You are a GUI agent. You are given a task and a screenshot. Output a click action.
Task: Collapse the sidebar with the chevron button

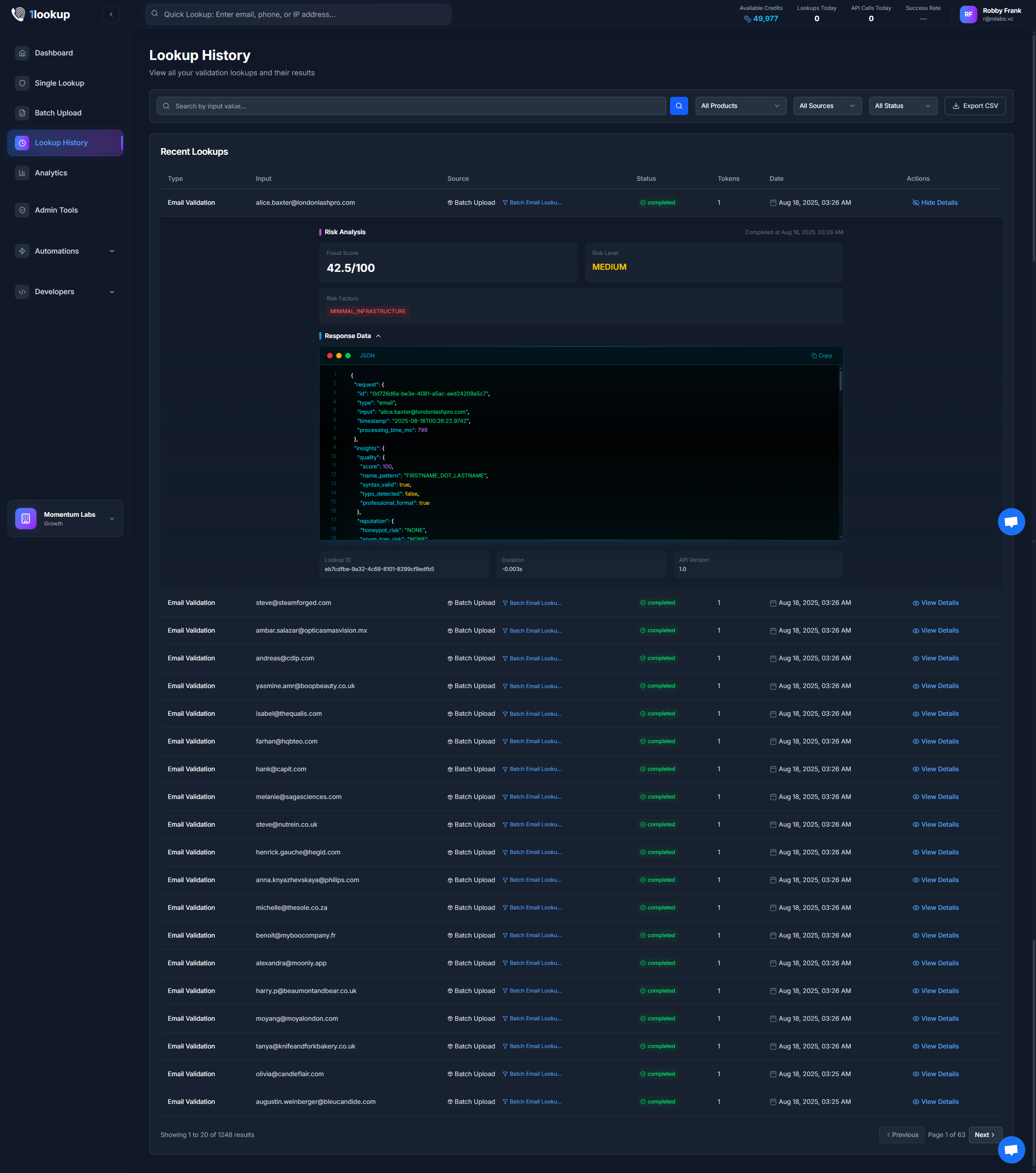111,14
